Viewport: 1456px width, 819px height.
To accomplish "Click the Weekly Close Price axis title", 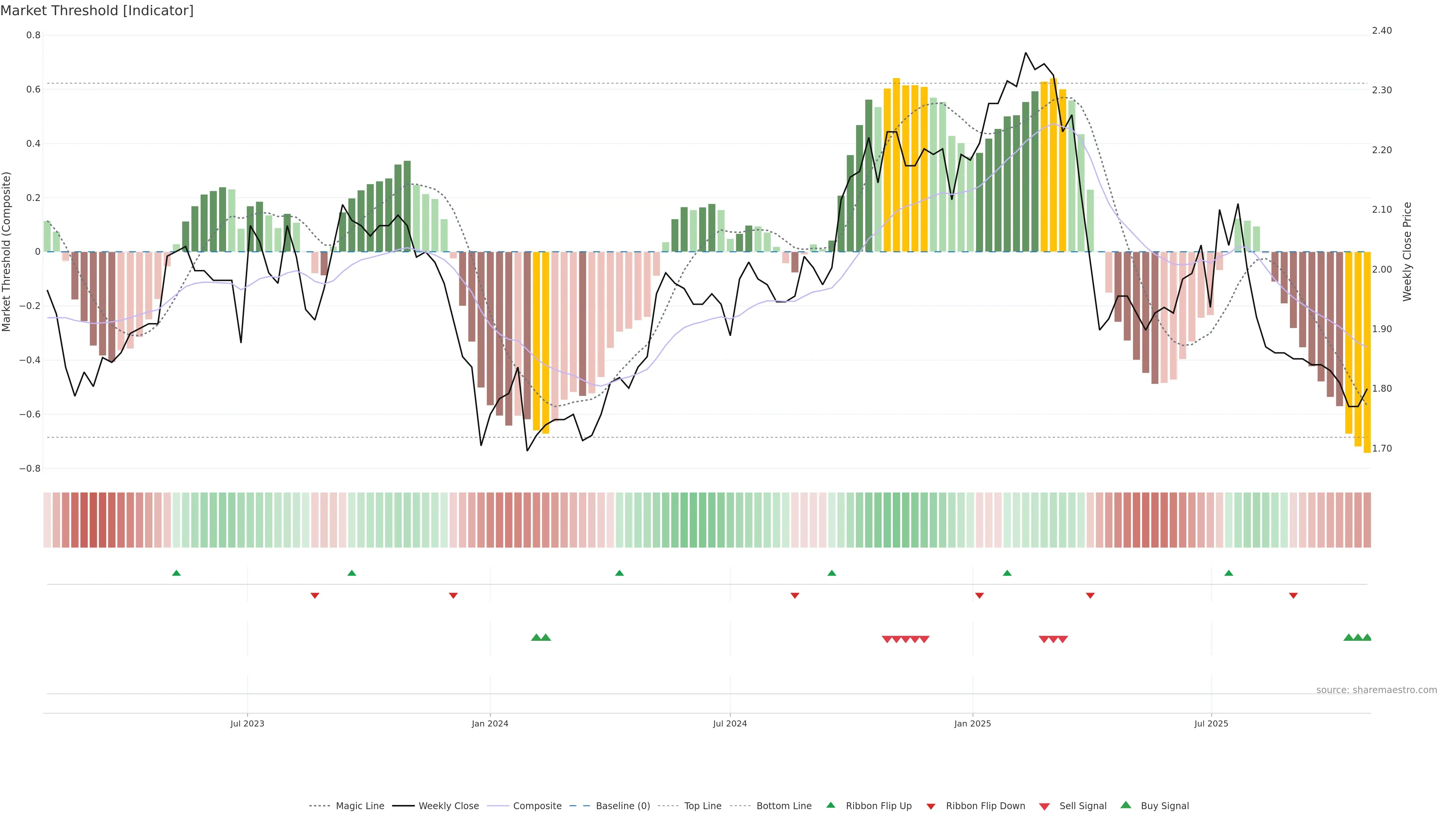I will click(1407, 251).
